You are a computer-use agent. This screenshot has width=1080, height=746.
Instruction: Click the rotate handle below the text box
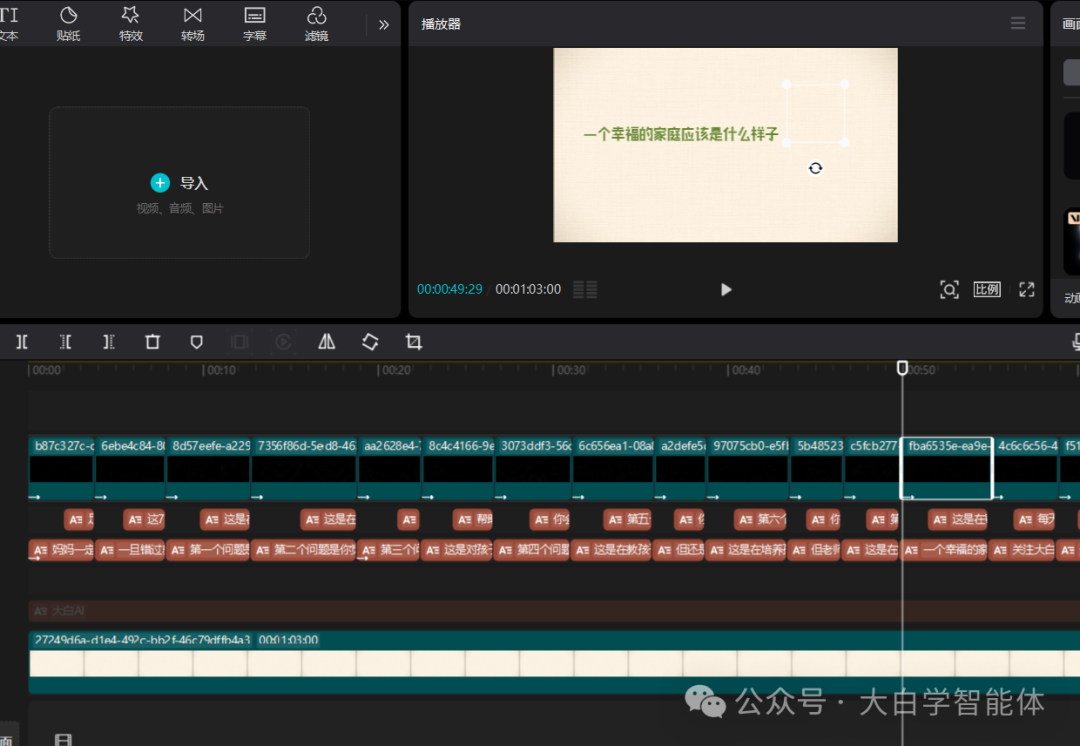[x=816, y=168]
